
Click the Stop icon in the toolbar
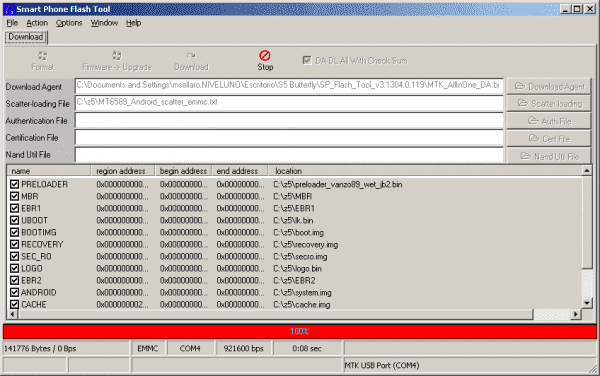265,56
